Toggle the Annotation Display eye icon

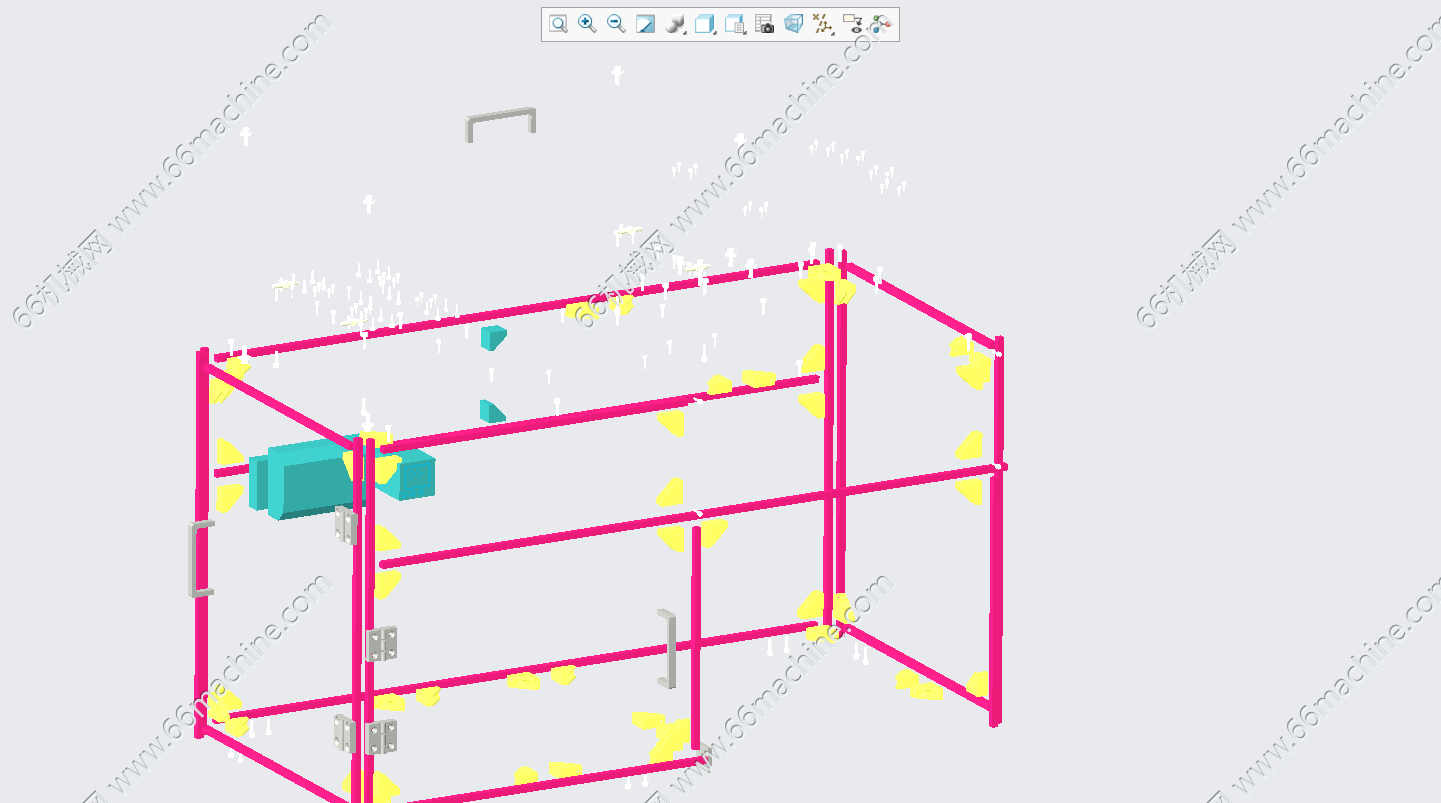(853, 24)
